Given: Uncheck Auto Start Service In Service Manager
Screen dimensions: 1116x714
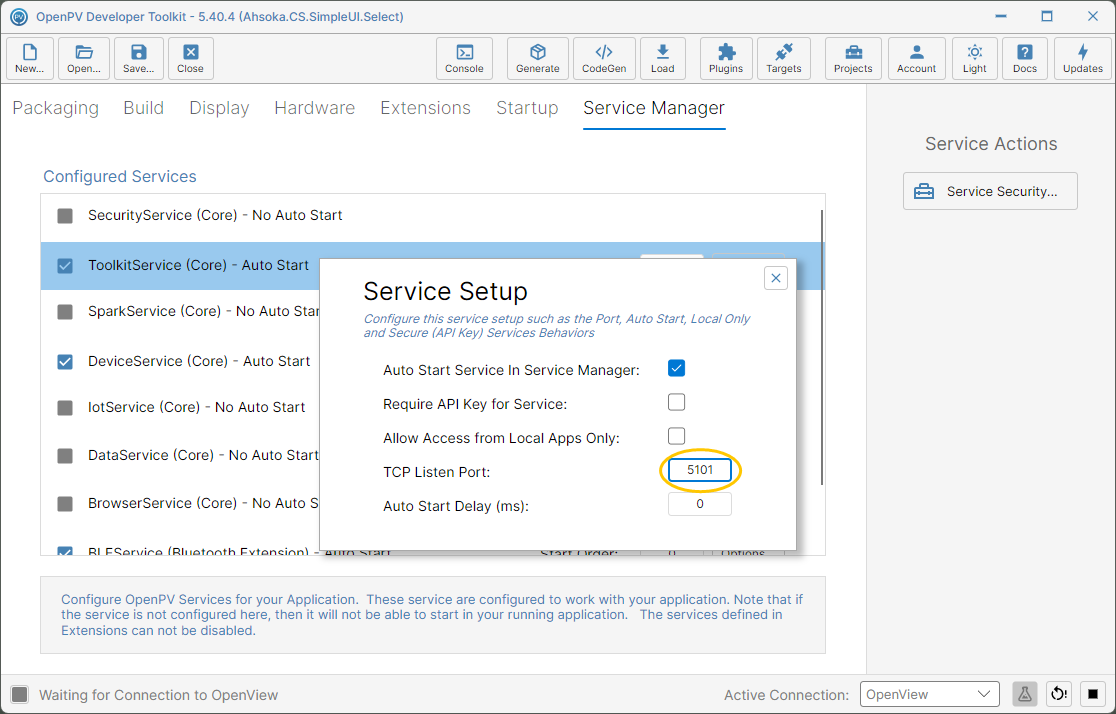Looking at the screenshot, I should click(x=676, y=369).
